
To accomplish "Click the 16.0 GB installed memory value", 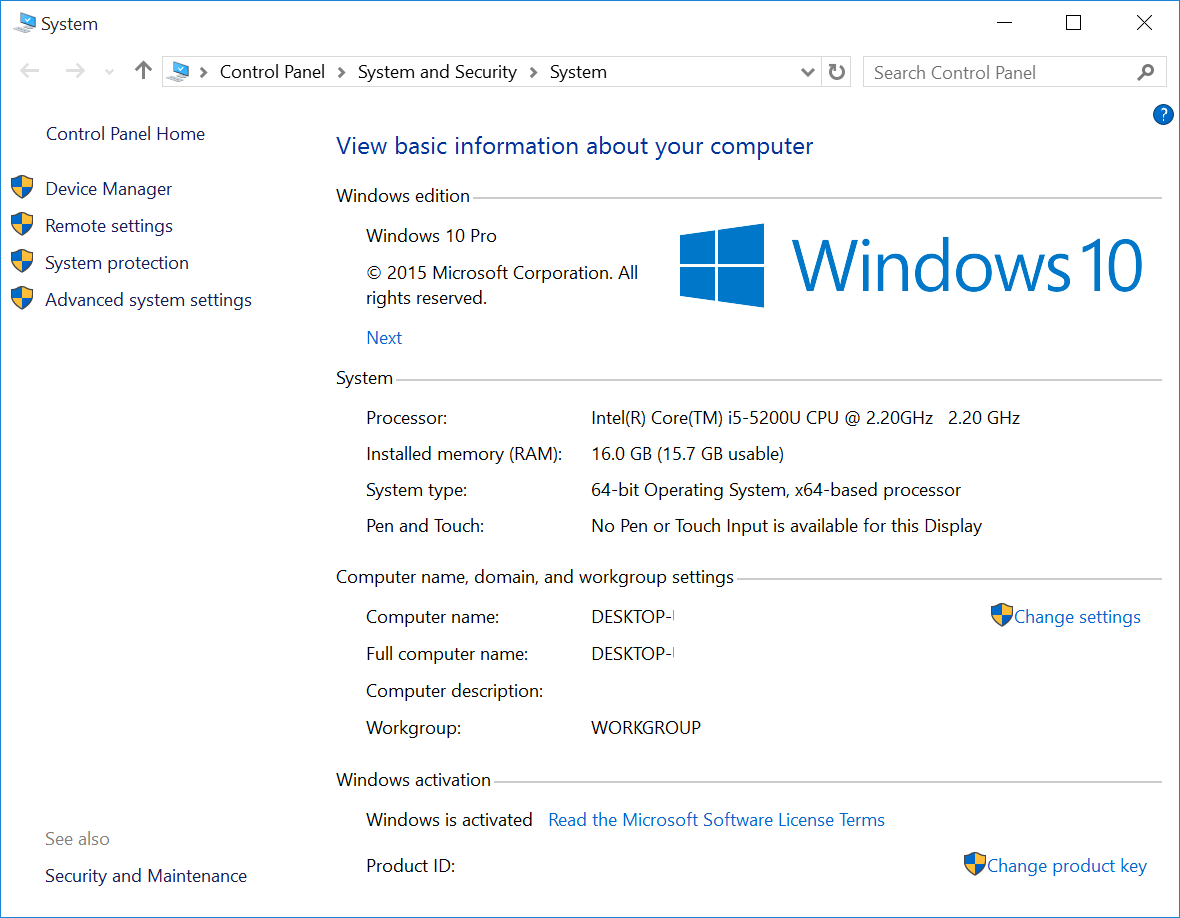I will click(687, 454).
